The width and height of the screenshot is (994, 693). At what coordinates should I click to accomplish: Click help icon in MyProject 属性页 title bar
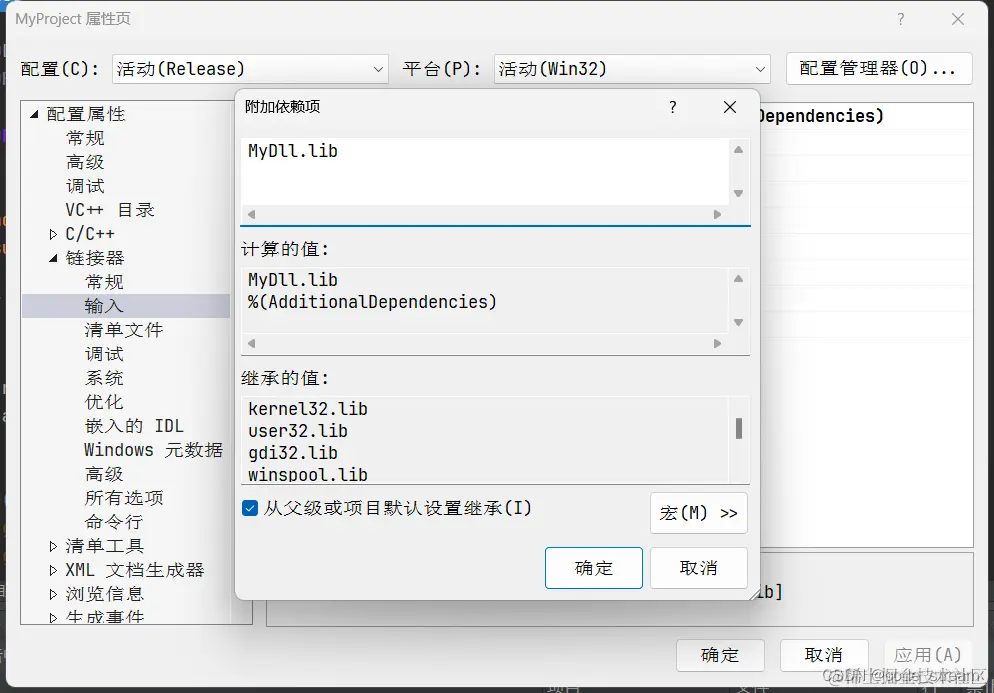coord(900,19)
